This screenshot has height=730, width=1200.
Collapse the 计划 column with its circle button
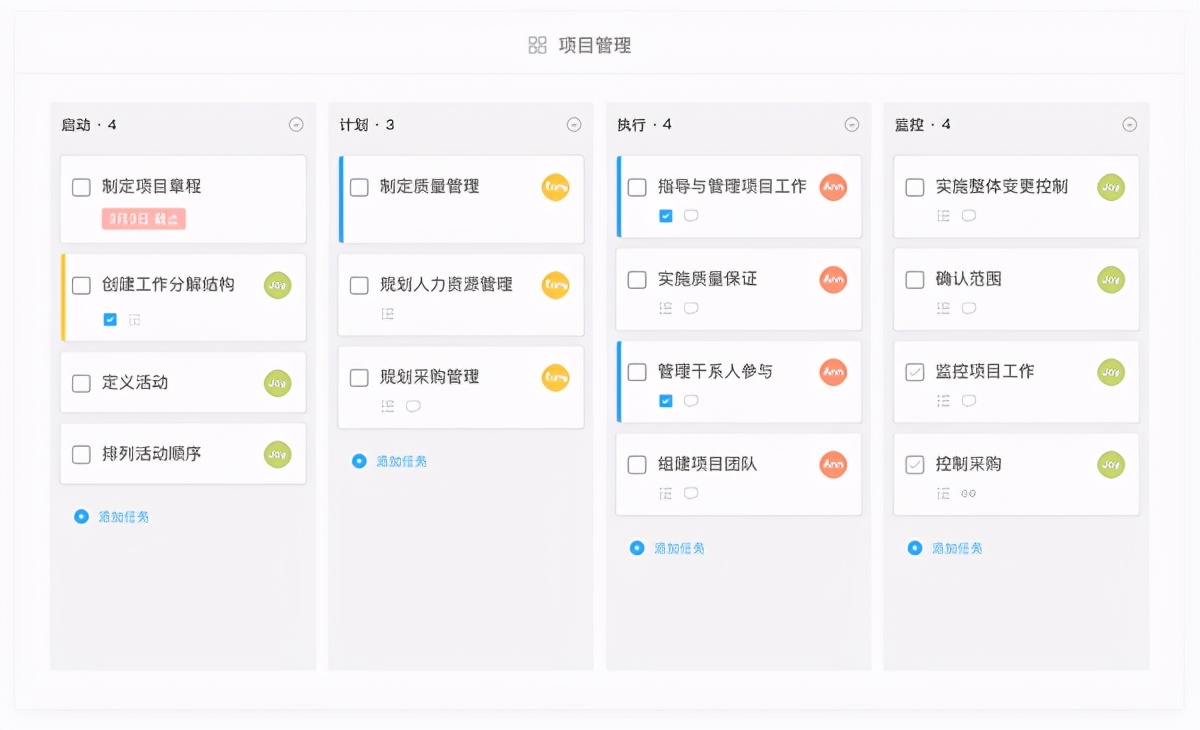(573, 124)
